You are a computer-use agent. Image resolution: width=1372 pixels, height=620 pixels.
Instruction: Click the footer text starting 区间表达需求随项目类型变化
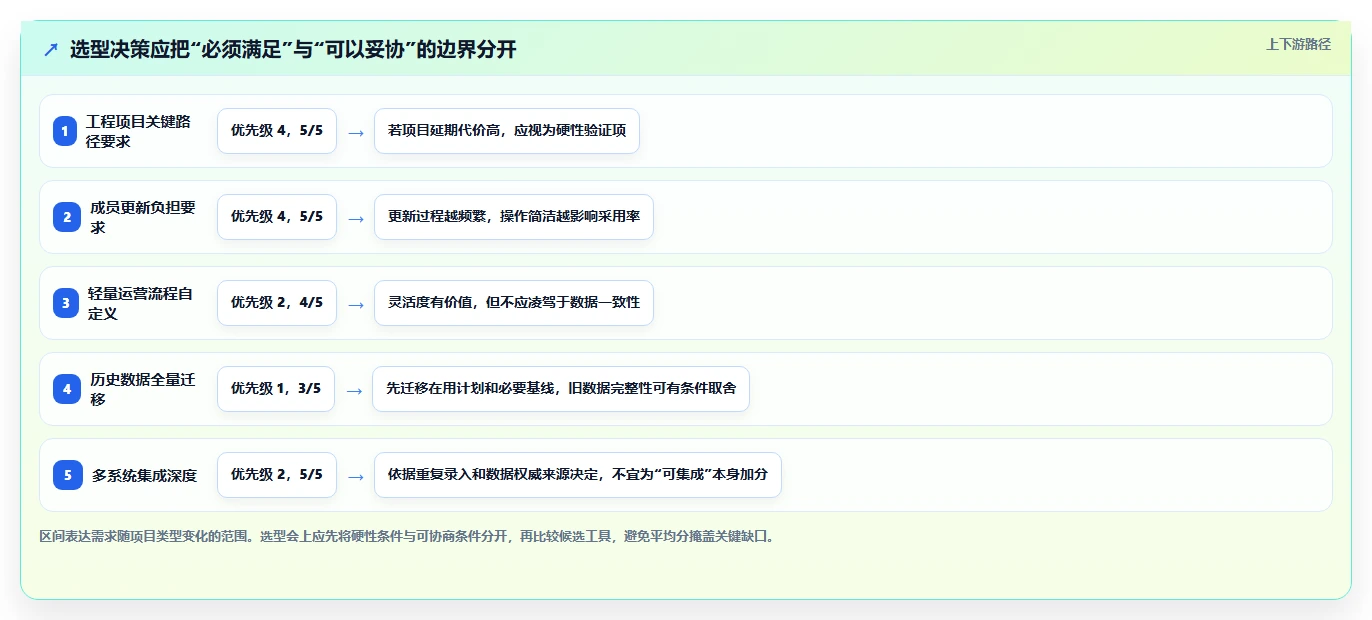tap(407, 536)
